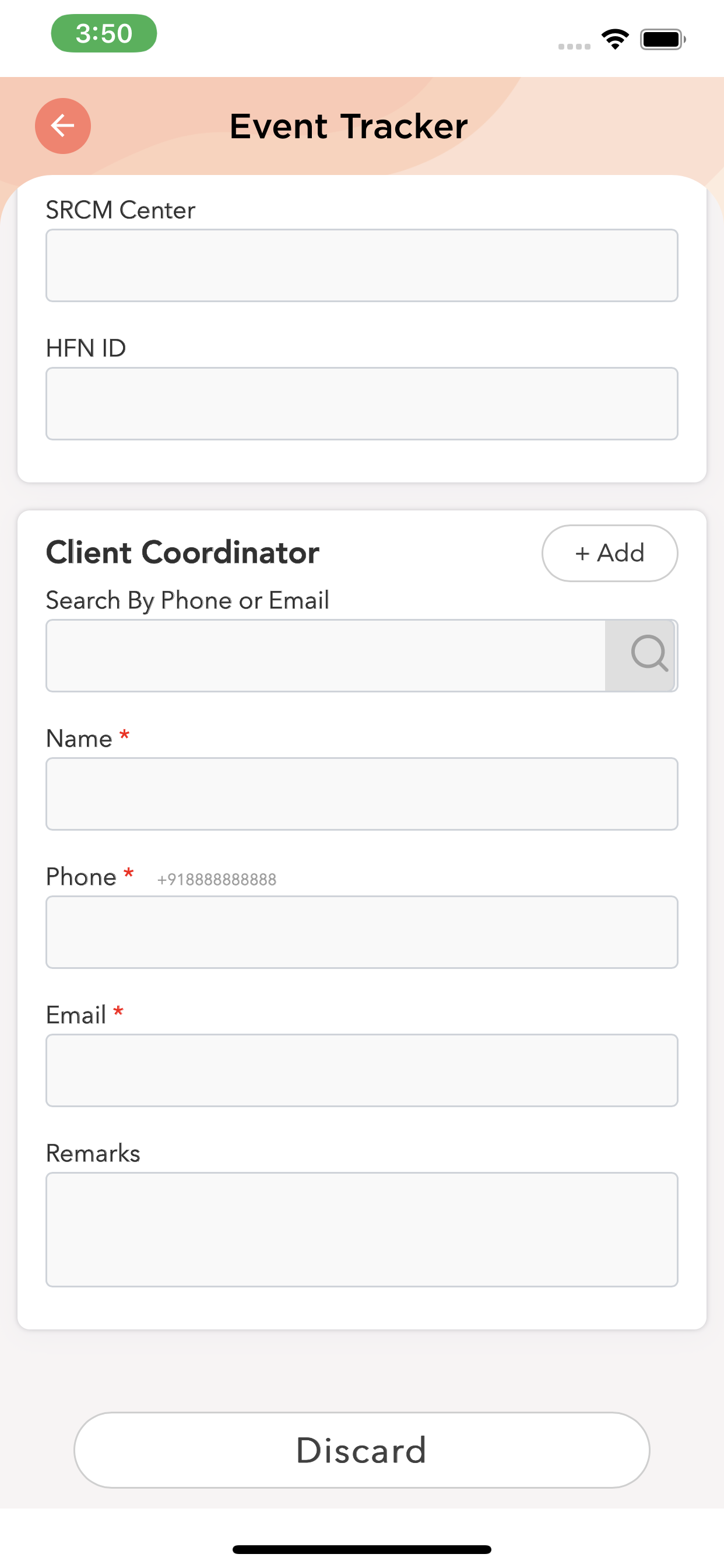Viewport: 724px width, 1568px height.
Task: Click the Email input field
Action: coord(361,1070)
